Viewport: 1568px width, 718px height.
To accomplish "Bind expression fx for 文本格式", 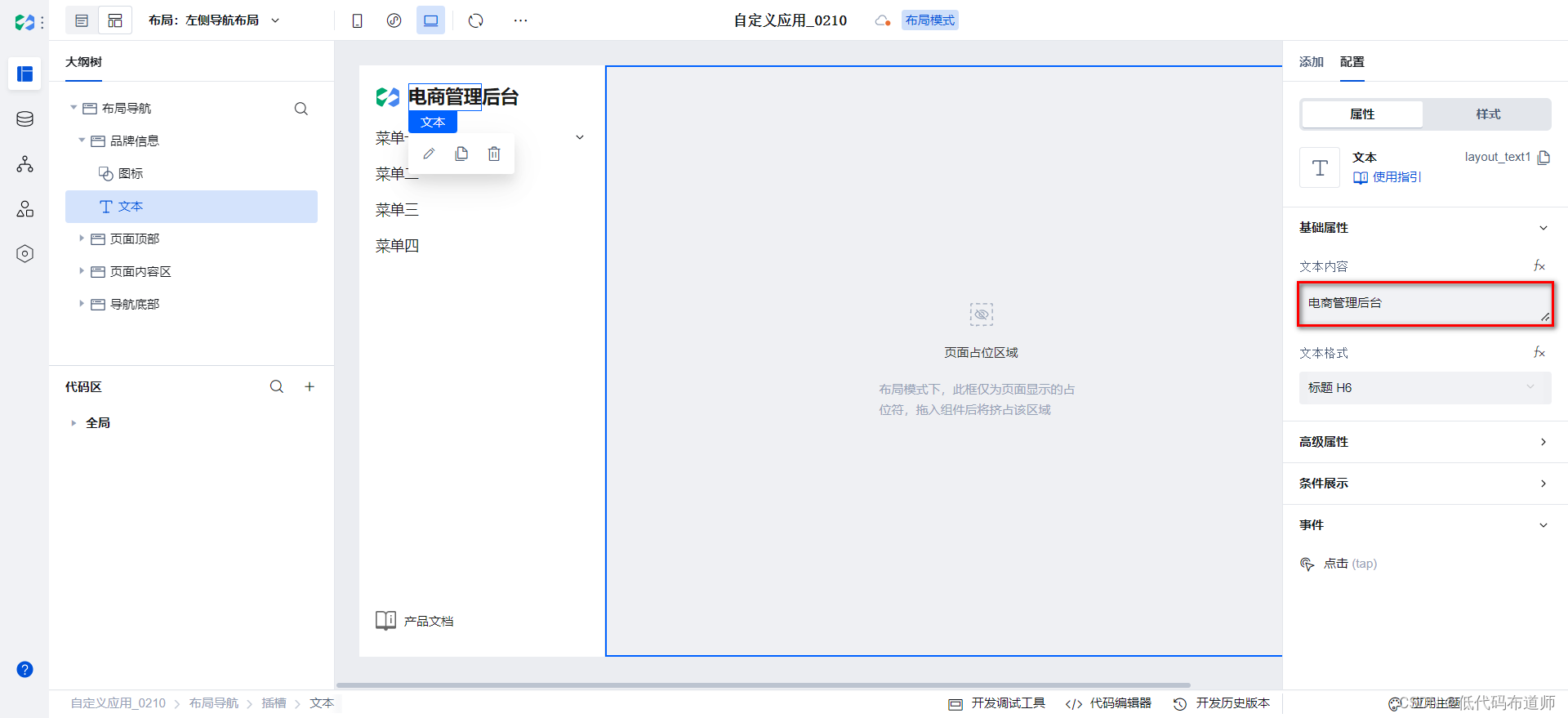I will [x=1539, y=352].
